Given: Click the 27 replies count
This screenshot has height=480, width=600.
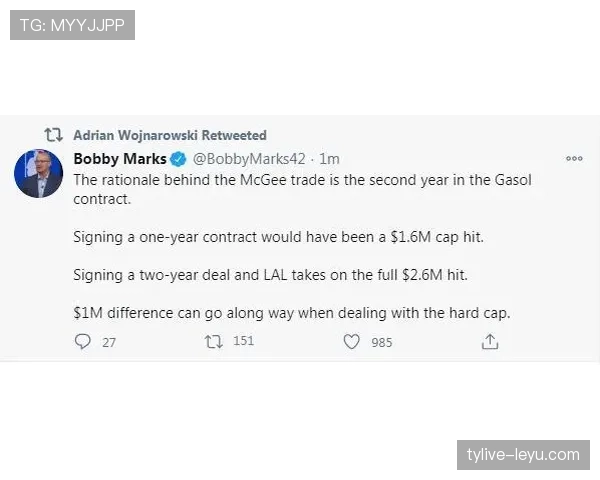Looking at the screenshot, I should pyautogui.click(x=109, y=342).
